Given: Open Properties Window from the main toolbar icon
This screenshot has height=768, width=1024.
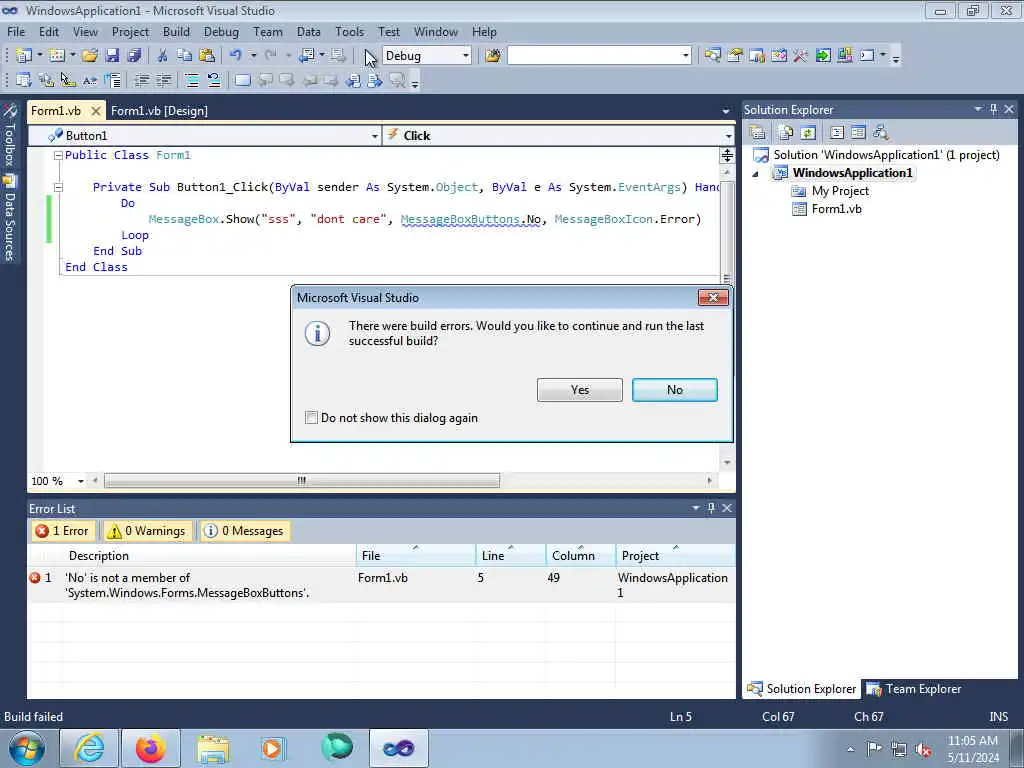Looking at the screenshot, I should pyautogui.click(x=735, y=56).
